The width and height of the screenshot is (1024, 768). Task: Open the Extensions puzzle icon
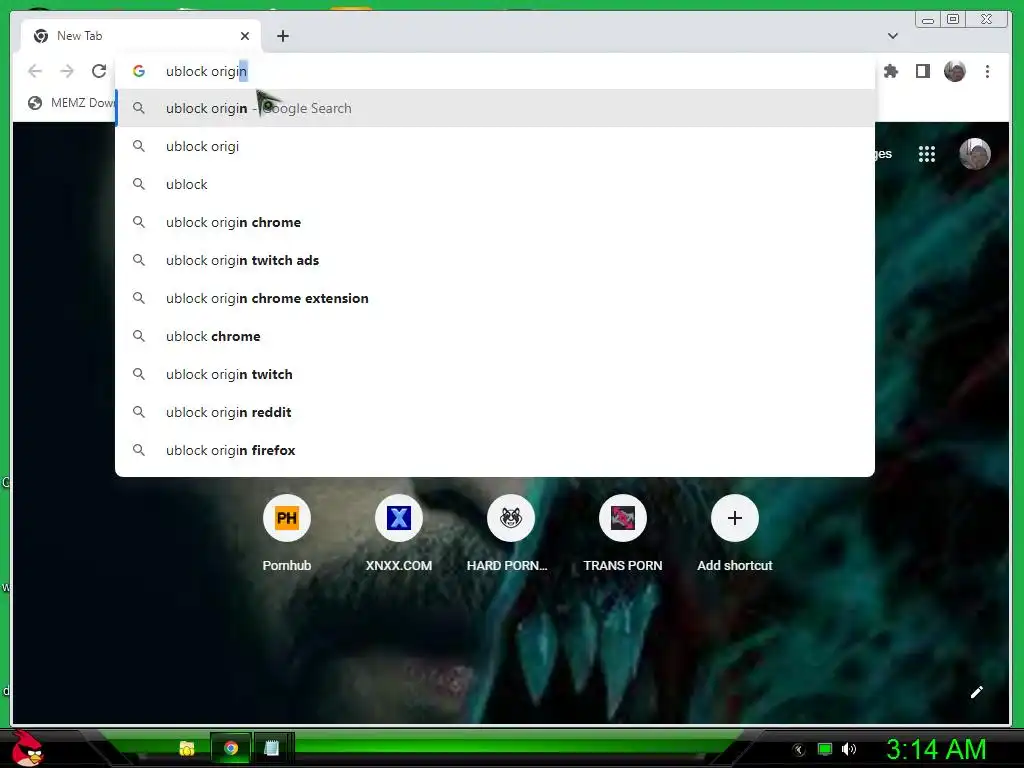click(x=891, y=71)
